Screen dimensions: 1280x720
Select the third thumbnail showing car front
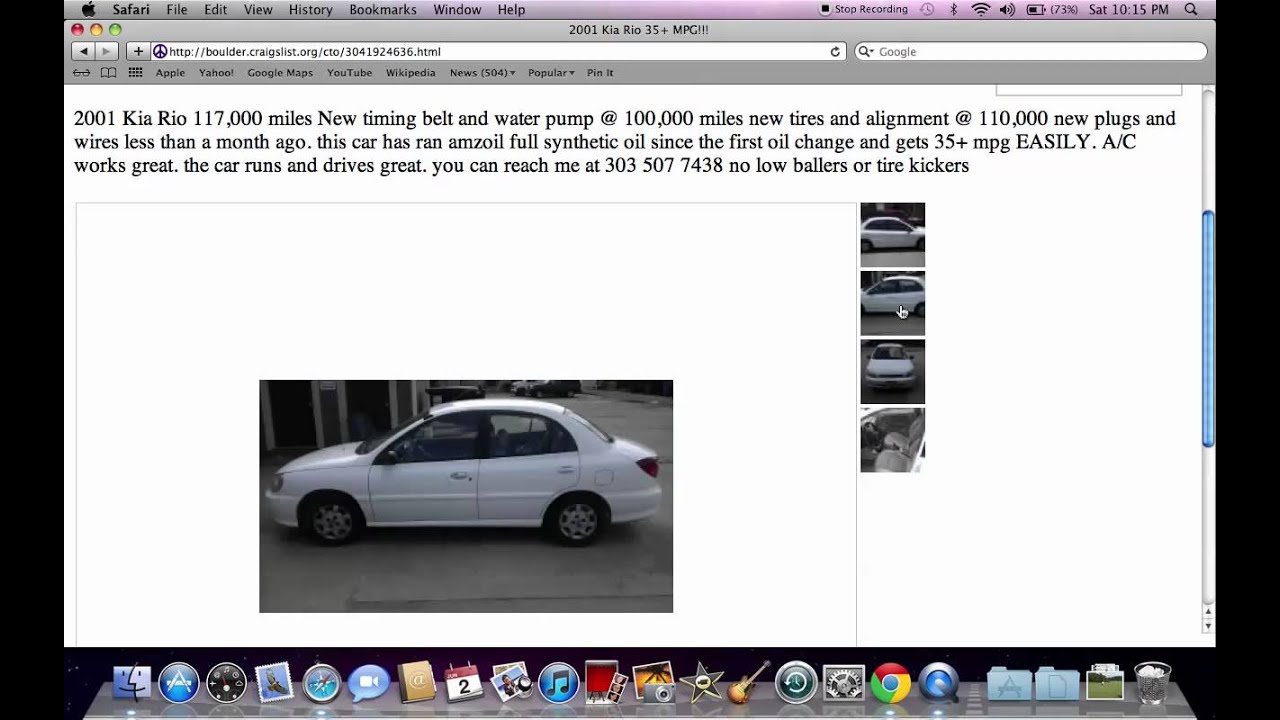click(x=892, y=371)
